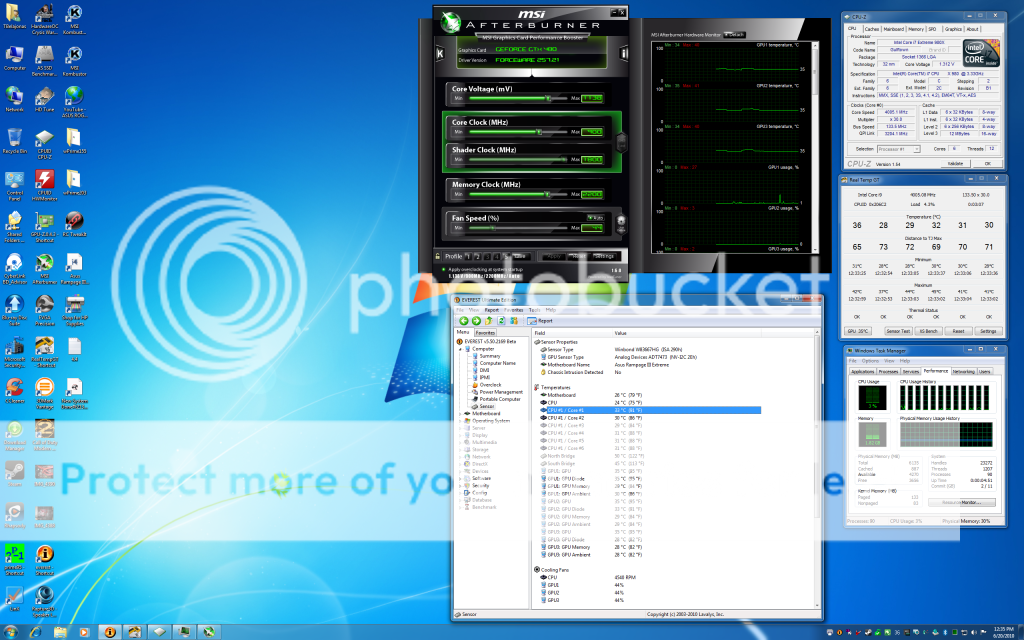The height and width of the screenshot is (640, 1024).
Task: Expand the Security node in EVEREST tree
Action: (x=460, y=485)
